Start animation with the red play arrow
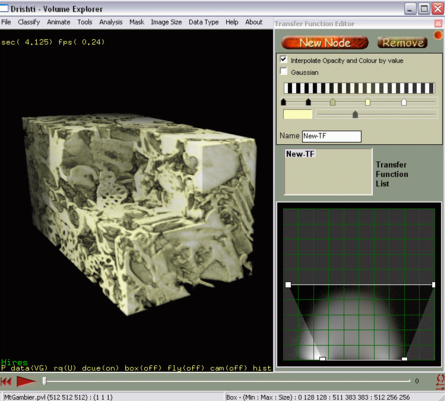 (26, 381)
